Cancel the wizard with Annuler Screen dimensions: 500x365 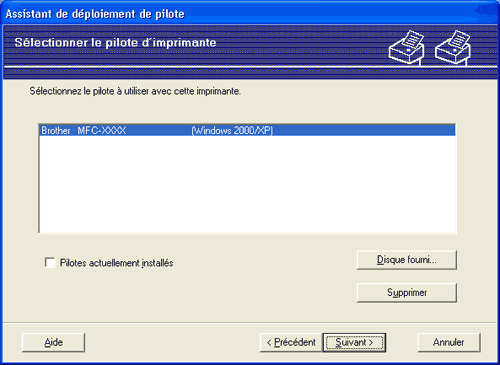(x=449, y=342)
